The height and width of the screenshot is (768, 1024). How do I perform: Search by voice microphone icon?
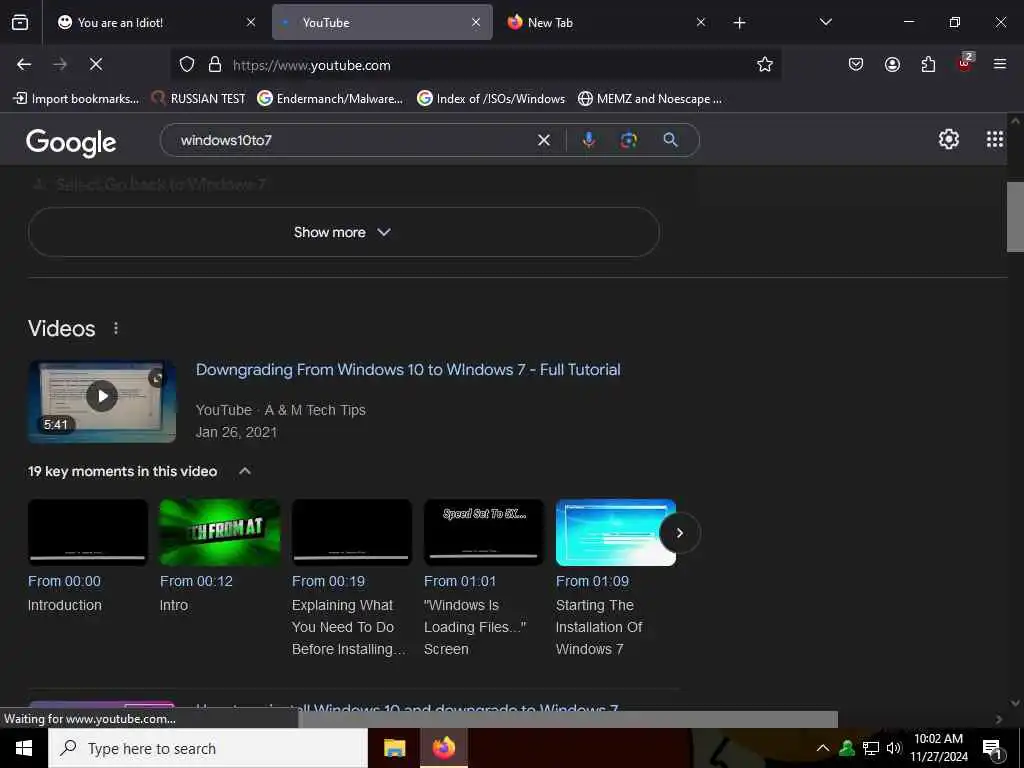coord(588,140)
